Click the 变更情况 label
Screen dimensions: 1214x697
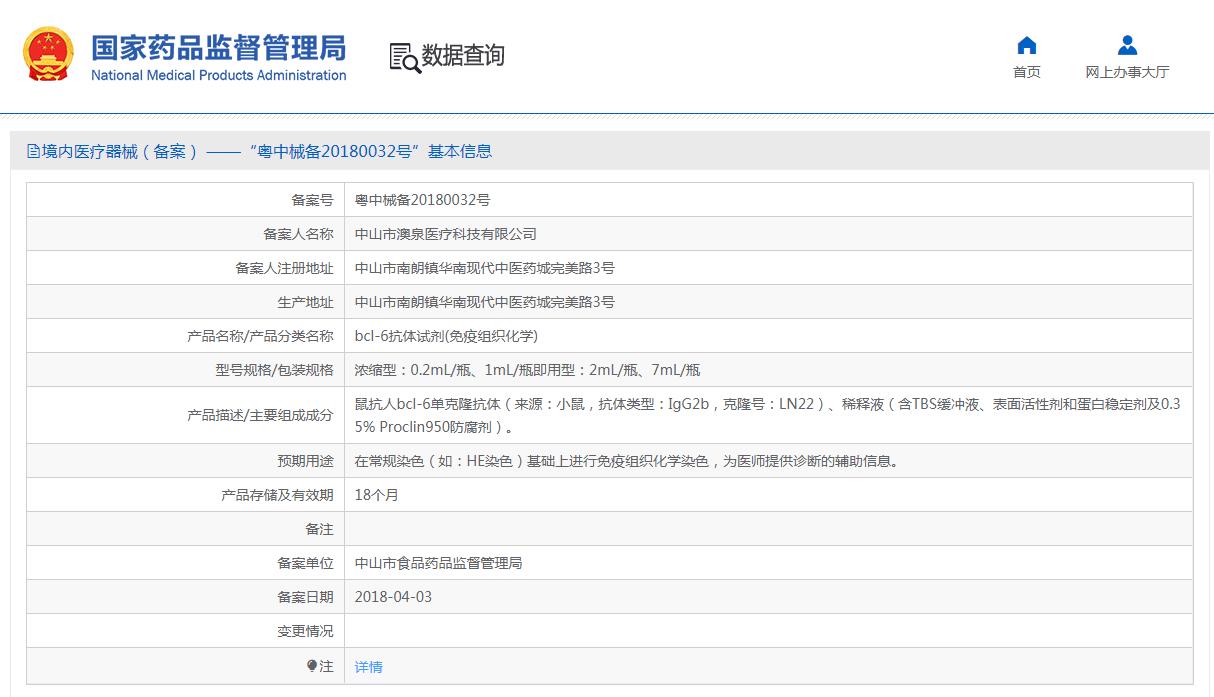[305, 631]
